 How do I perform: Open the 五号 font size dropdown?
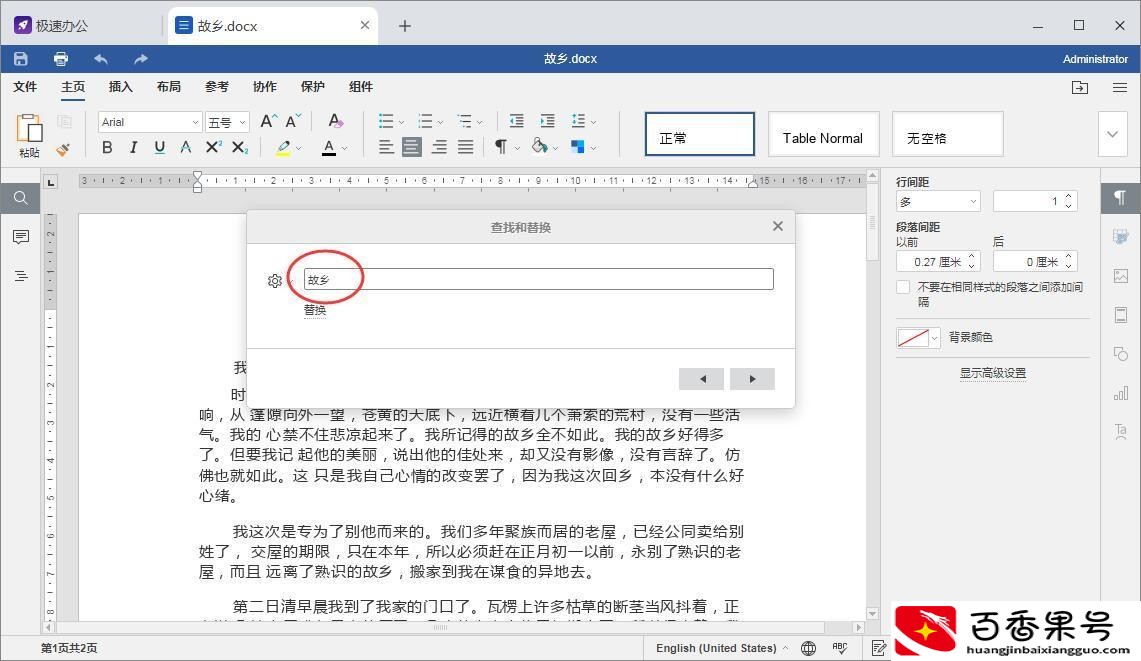227,122
